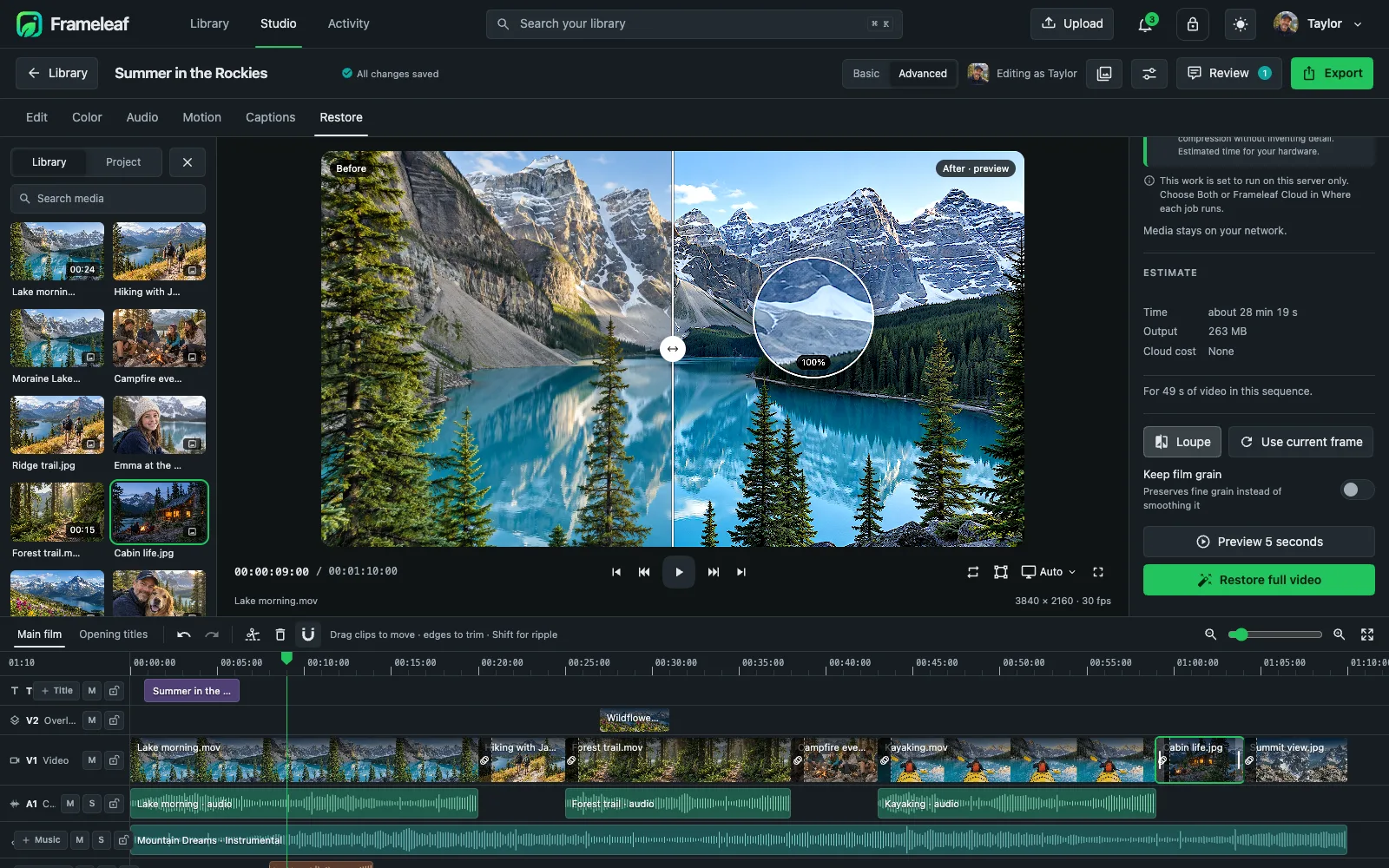
Task: Switch to Basic mode
Action: coord(866,74)
